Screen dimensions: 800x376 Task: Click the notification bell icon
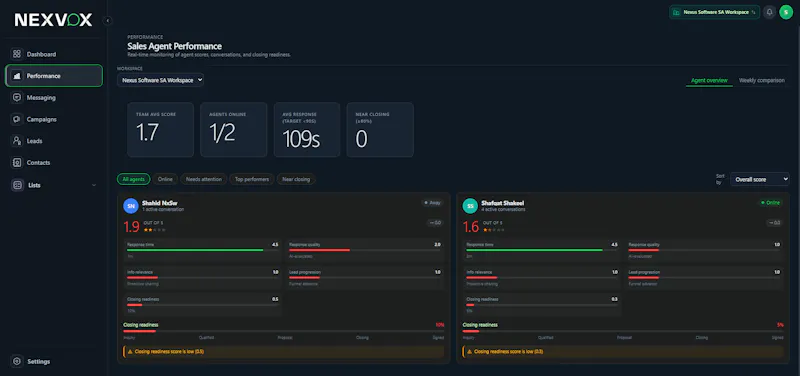pos(769,12)
